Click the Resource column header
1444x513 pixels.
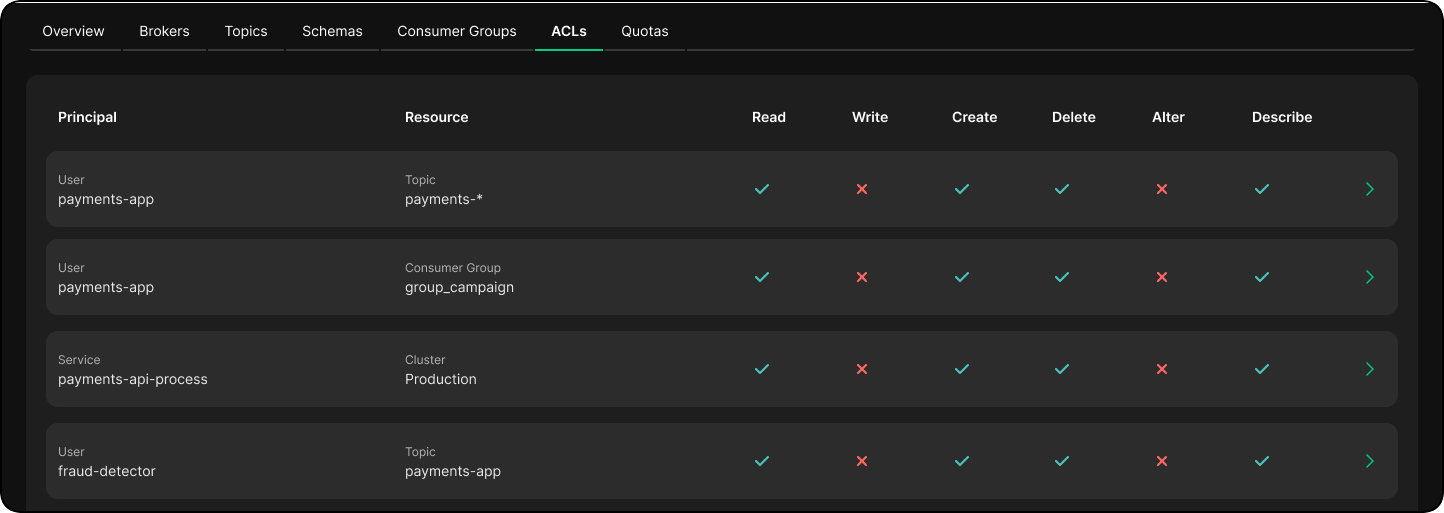coord(436,117)
